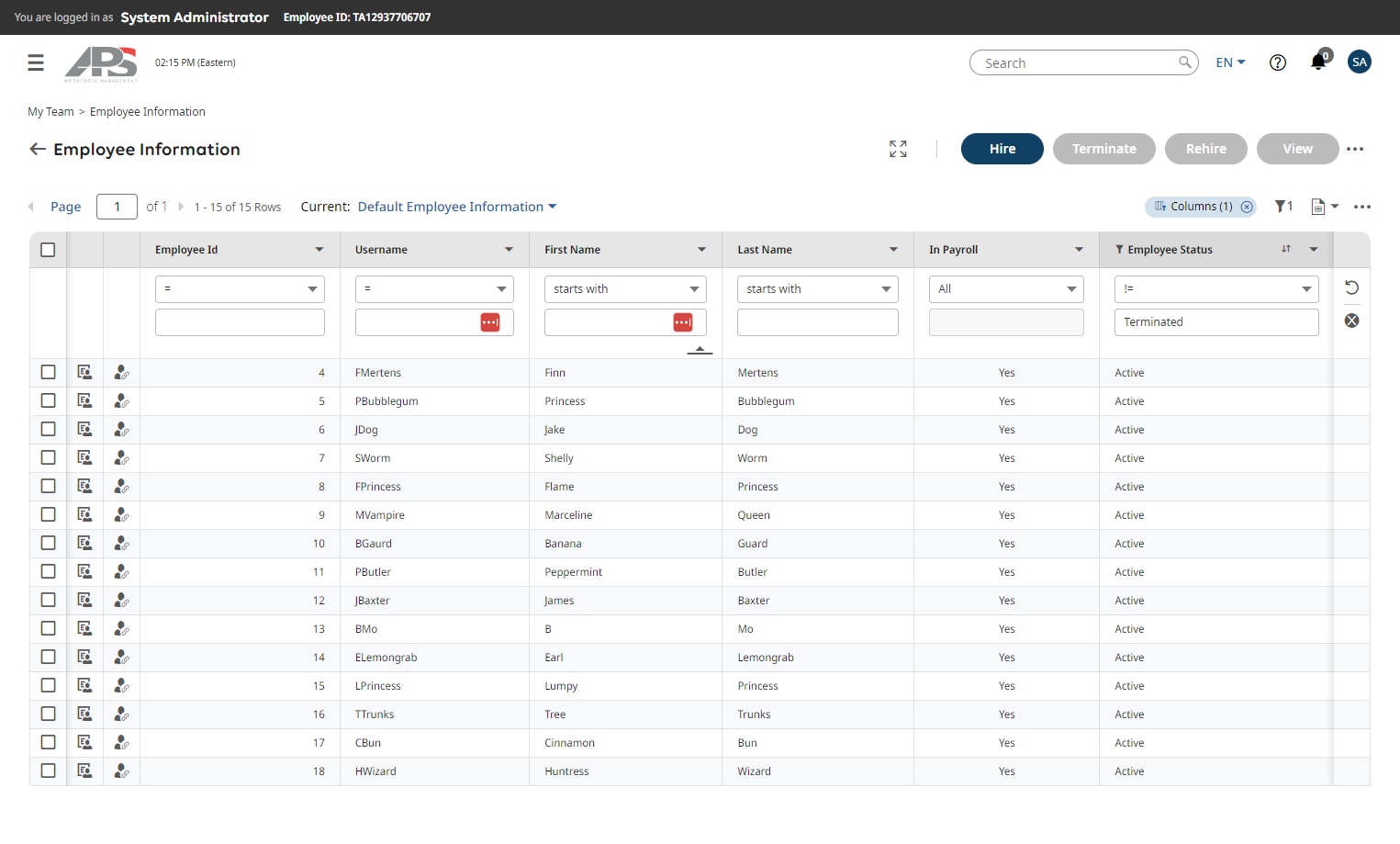
Task: Reset filters with the undo arrow icon
Action: tap(1351, 287)
